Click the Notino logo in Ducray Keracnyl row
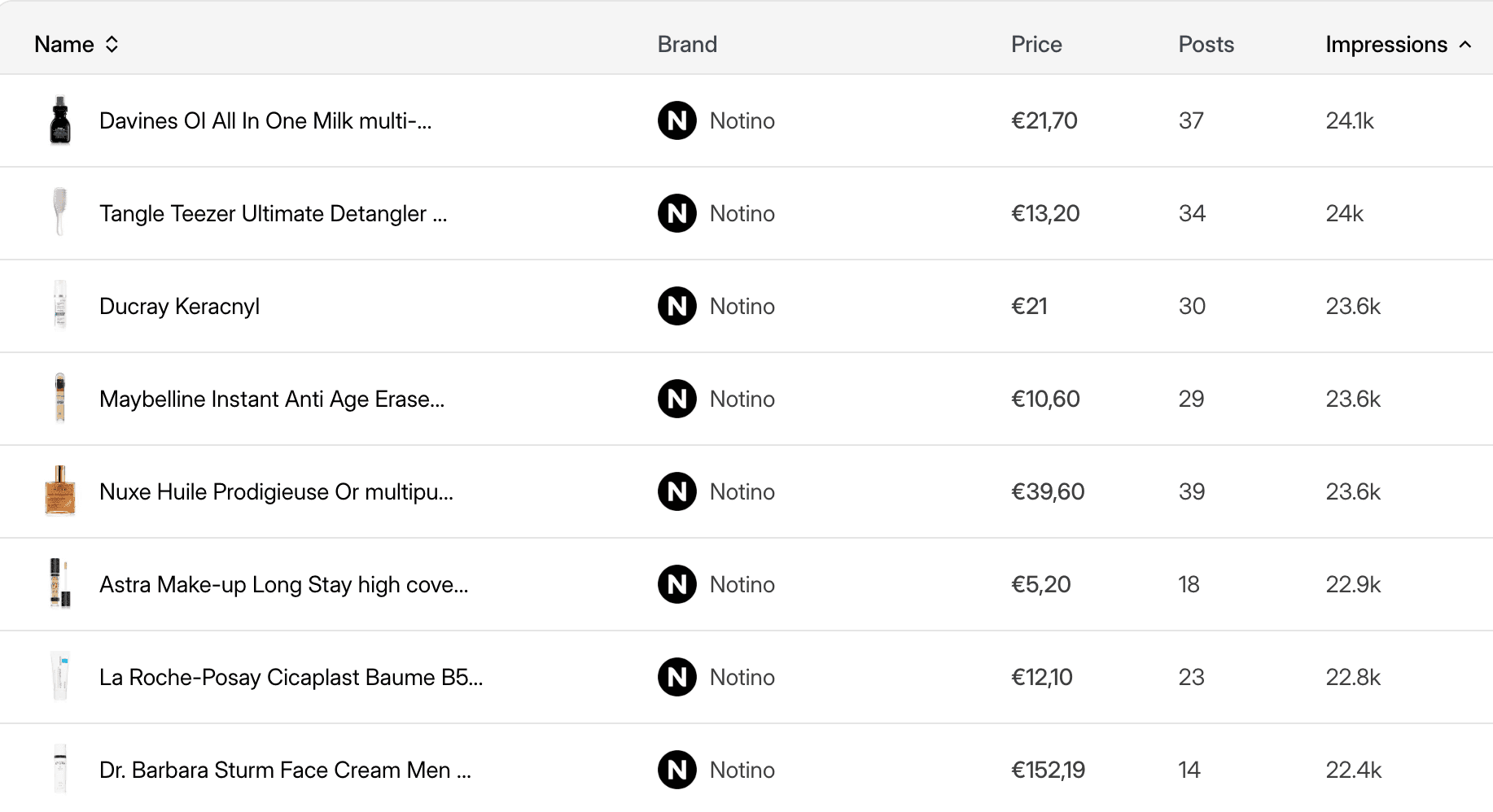Screen dimensions: 1493x812 click(676, 306)
